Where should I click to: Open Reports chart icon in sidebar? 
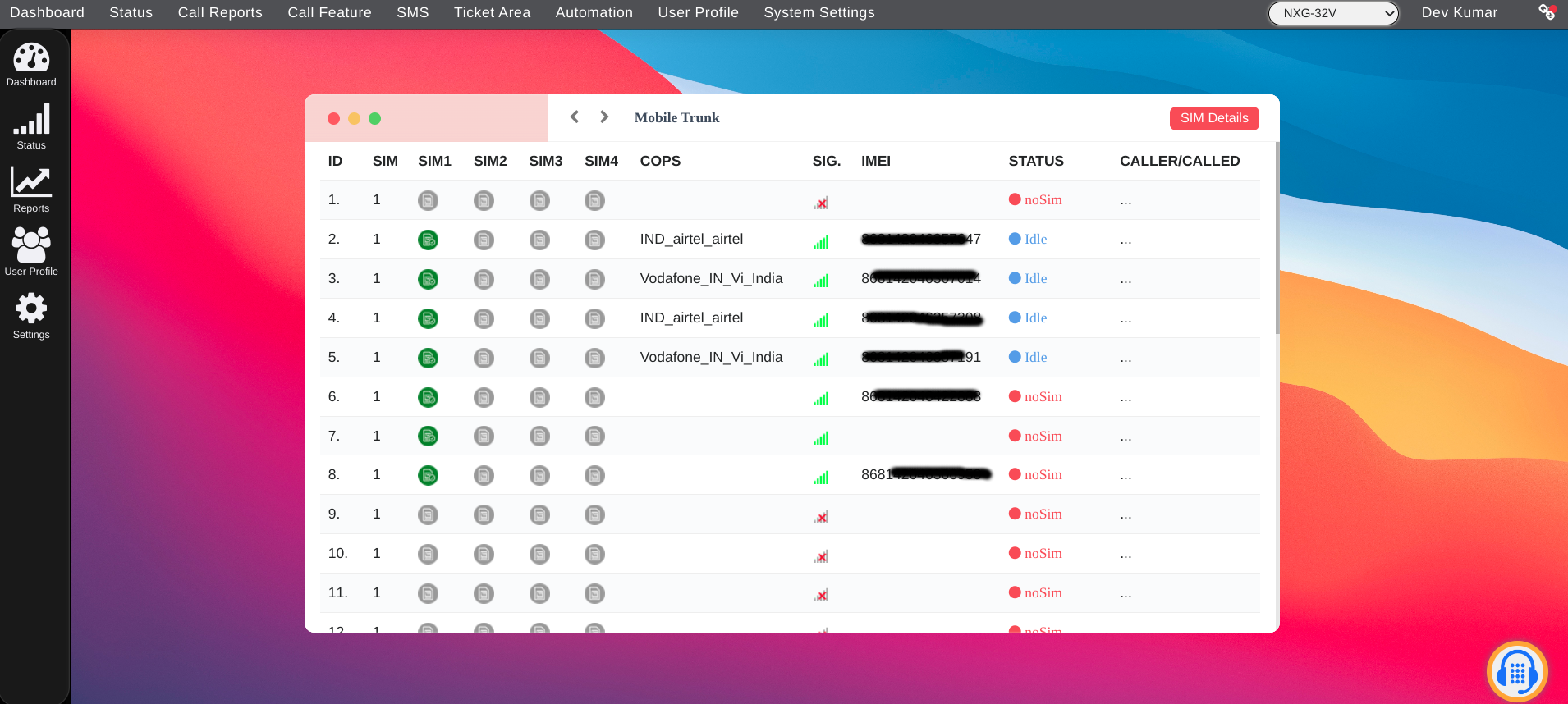[31, 182]
